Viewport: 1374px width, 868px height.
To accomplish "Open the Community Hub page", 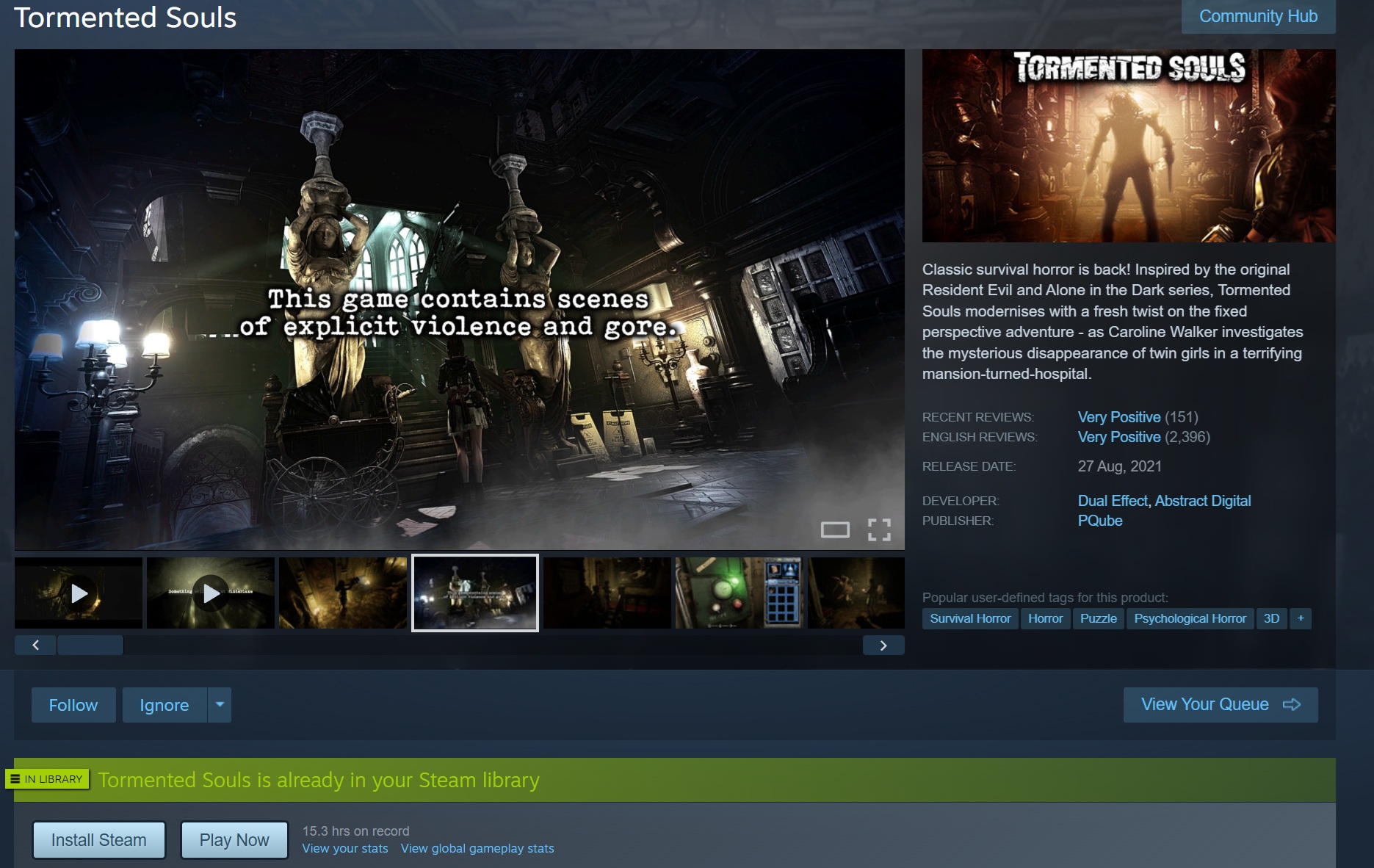I will click(1258, 16).
